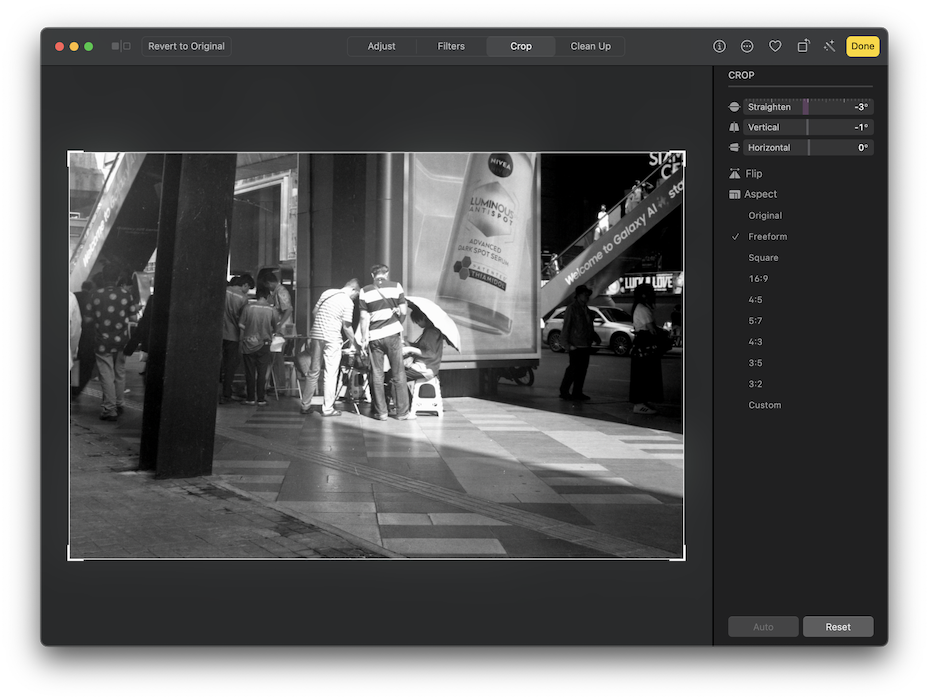Image resolution: width=929 pixels, height=700 pixels.
Task: Open the Info inspector icon
Action: (x=719, y=46)
